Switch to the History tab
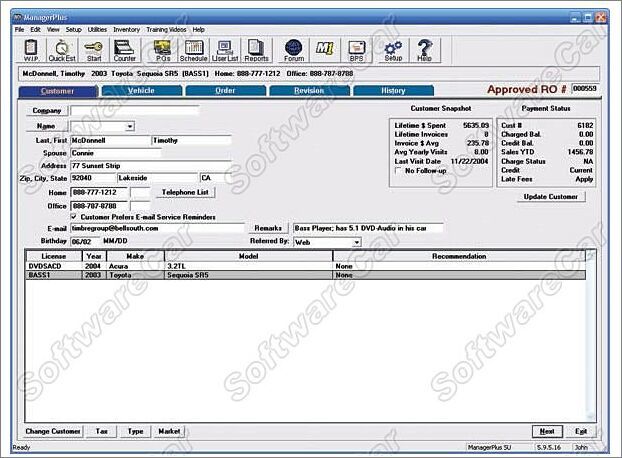 393,91
